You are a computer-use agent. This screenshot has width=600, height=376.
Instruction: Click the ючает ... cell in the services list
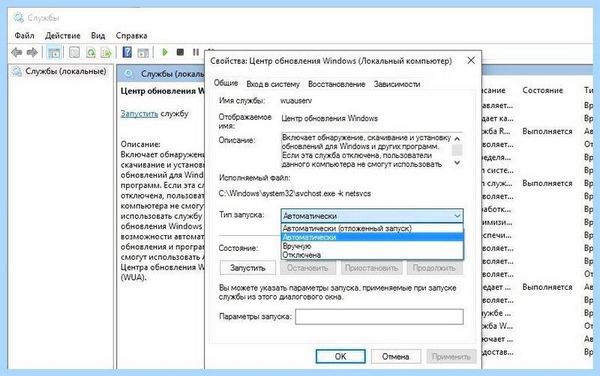tap(497, 339)
